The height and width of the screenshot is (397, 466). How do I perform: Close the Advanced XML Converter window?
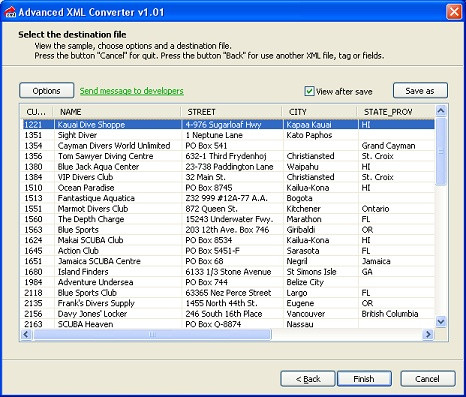454,12
